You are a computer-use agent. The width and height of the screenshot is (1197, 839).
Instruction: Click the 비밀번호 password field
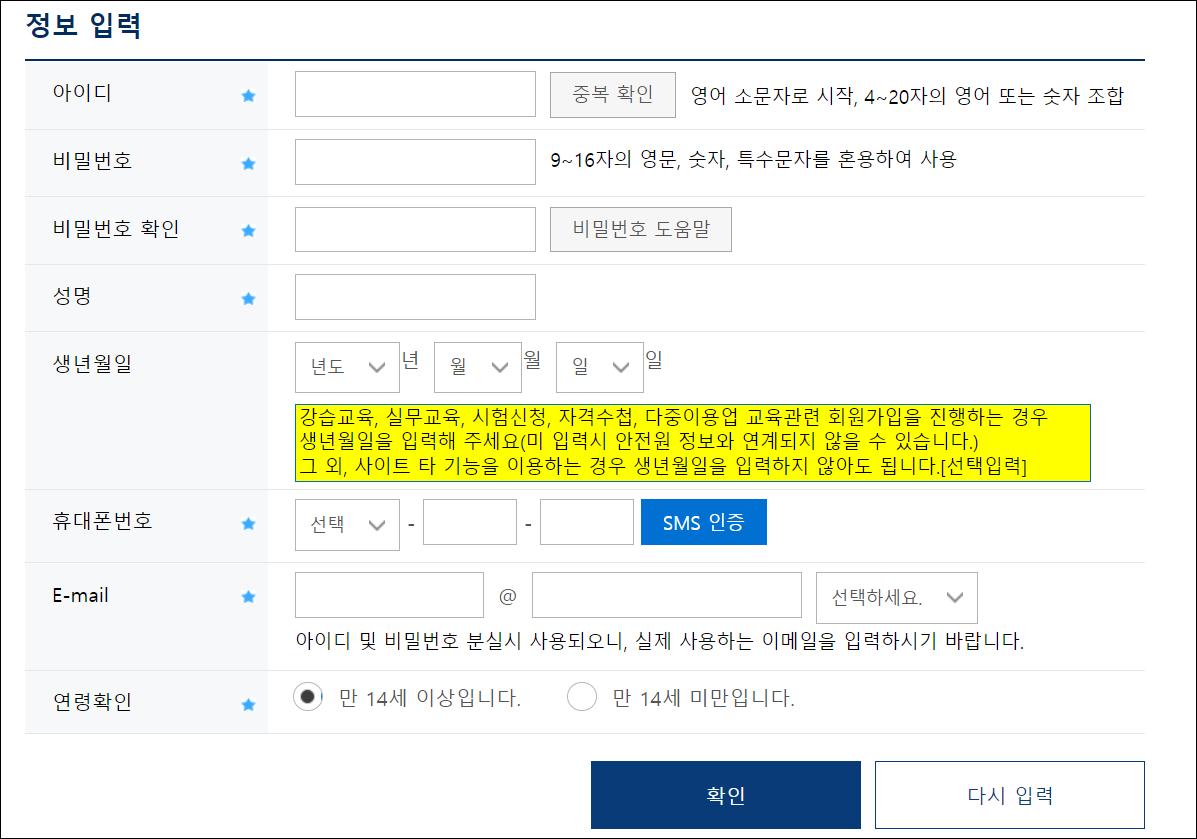click(x=414, y=161)
